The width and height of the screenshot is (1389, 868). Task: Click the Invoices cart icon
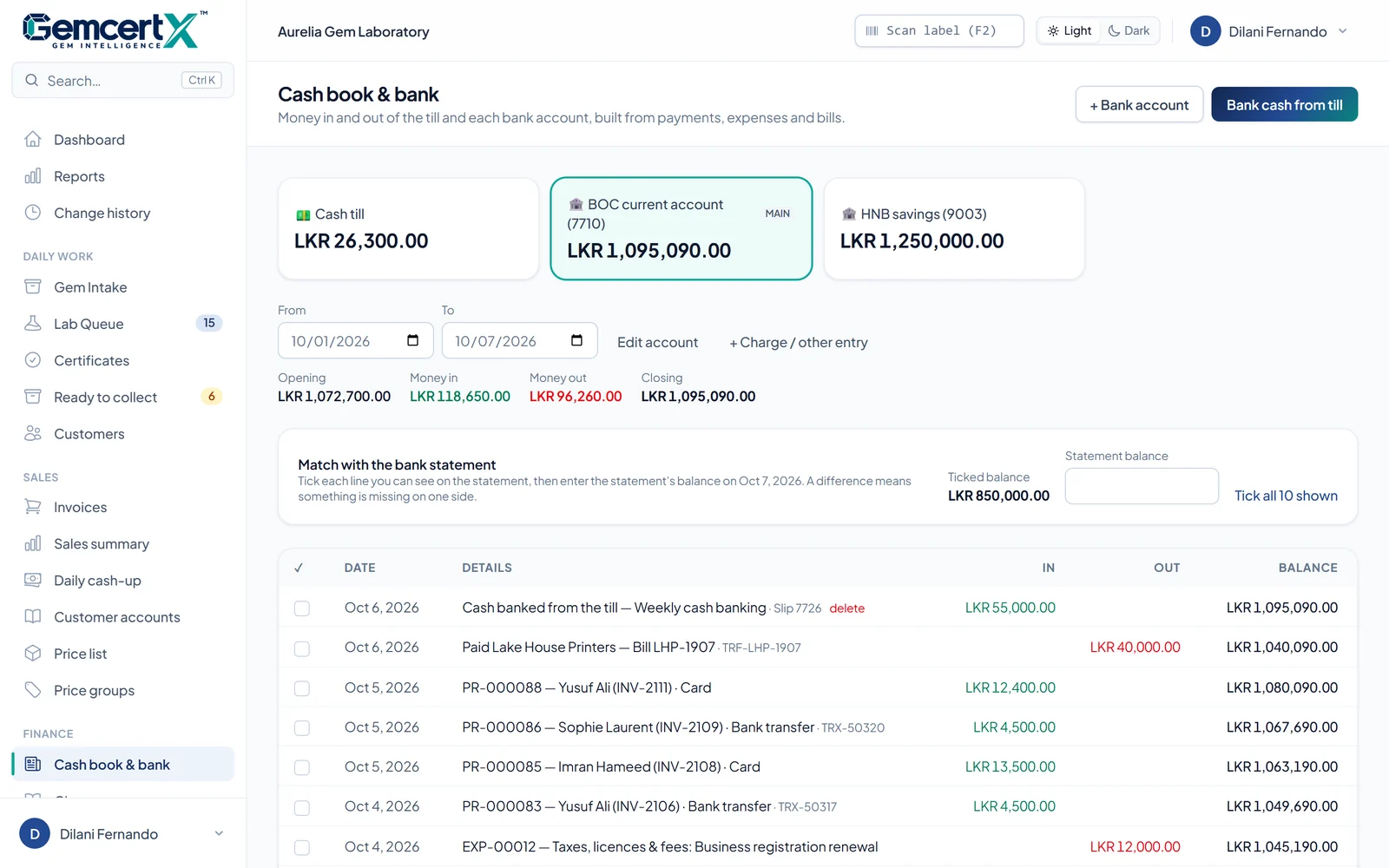point(33,507)
